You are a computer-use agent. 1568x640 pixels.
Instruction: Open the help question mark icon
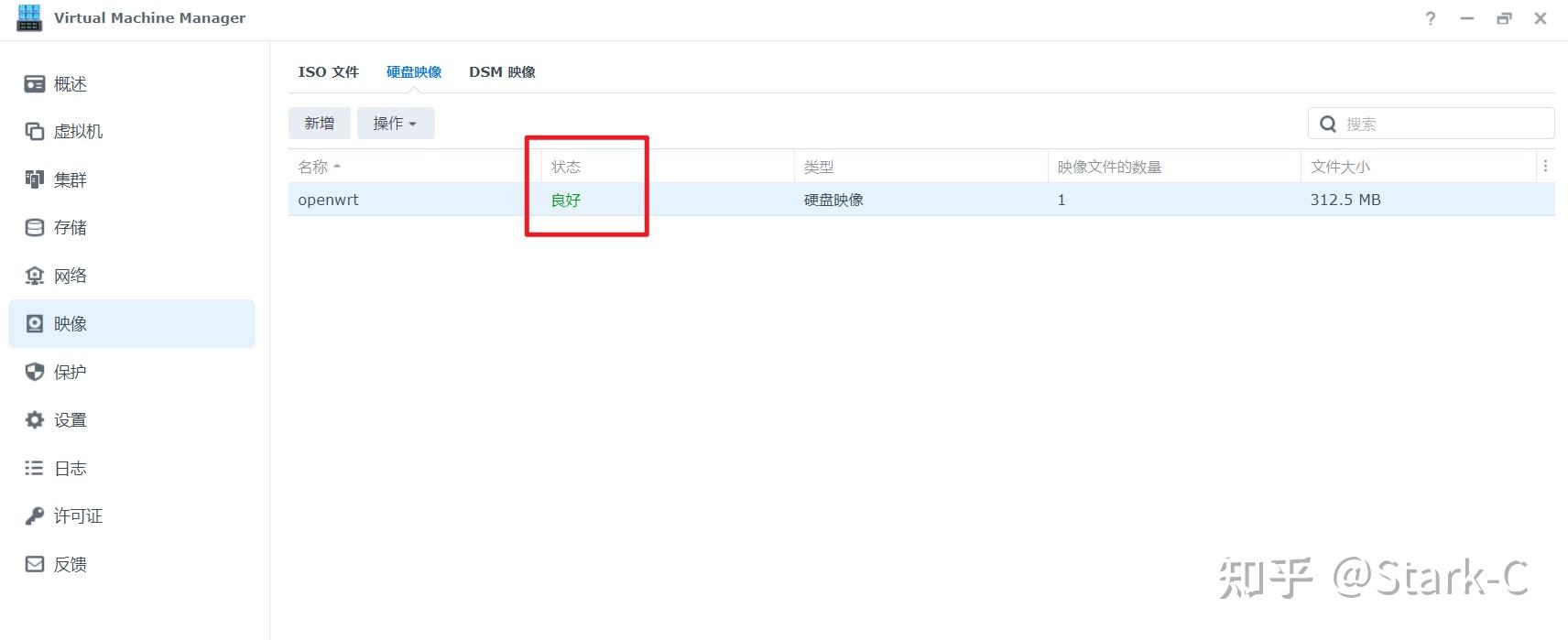coord(1431,18)
